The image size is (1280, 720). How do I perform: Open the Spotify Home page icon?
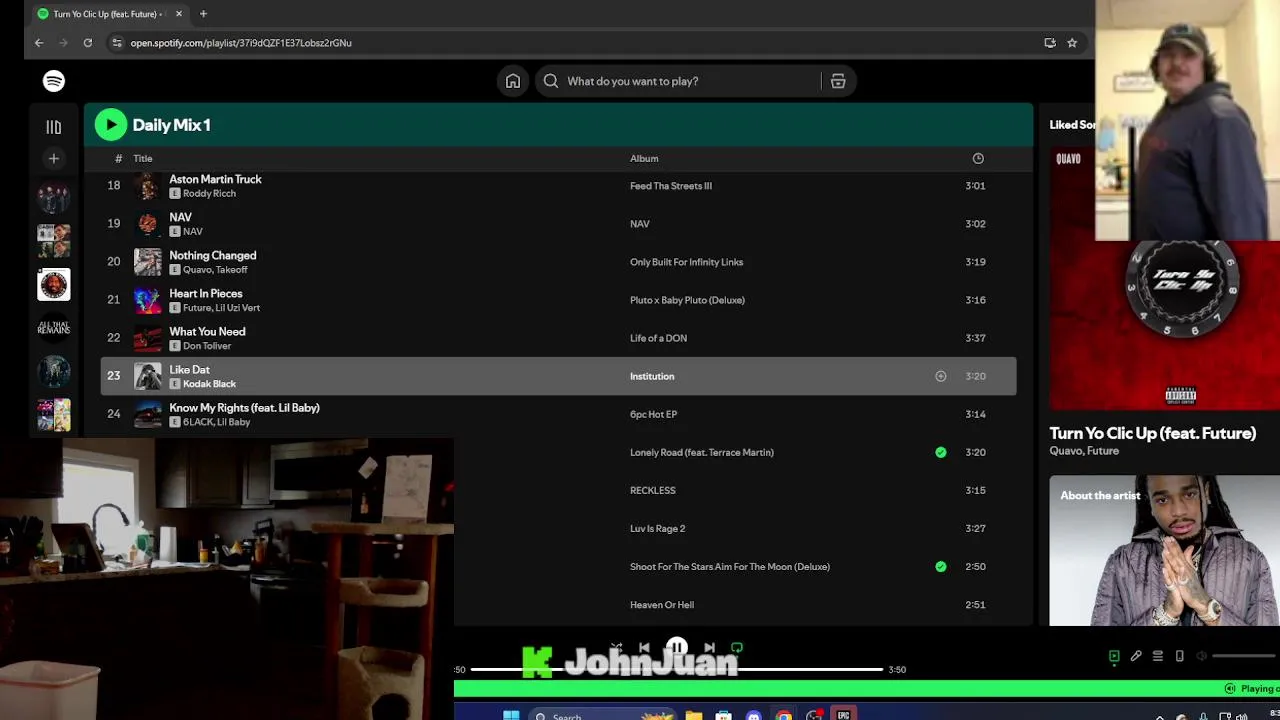pyautogui.click(x=513, y=81)
